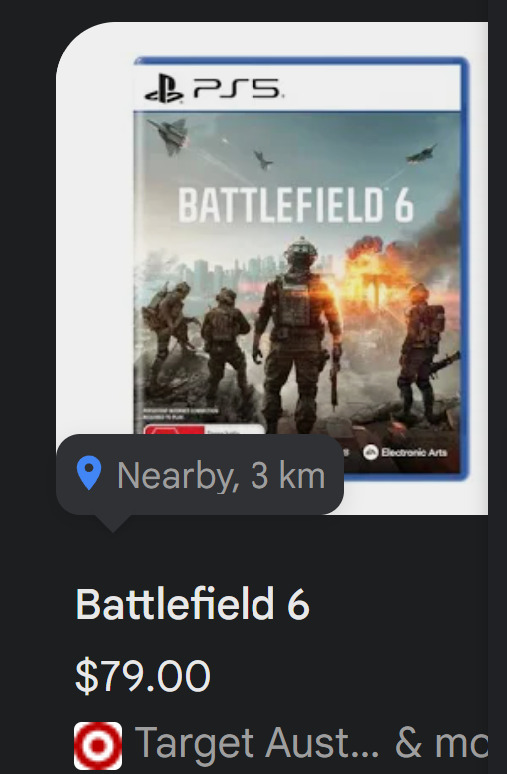
Task: Click the soldier holding a rocket launcher
Action: 427,348
